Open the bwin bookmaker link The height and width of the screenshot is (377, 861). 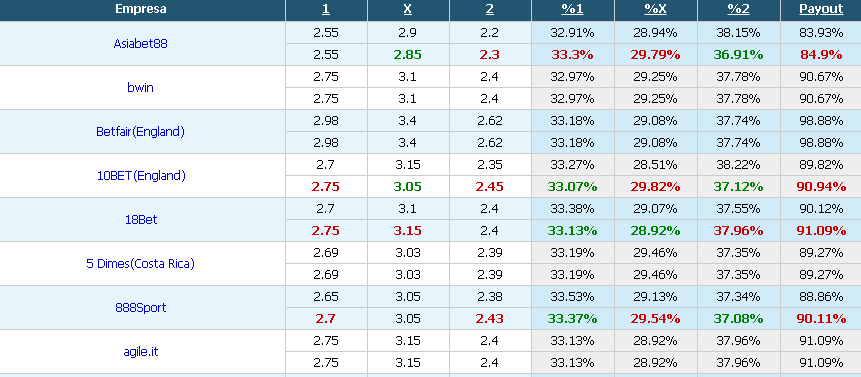(x=141, y=87)
